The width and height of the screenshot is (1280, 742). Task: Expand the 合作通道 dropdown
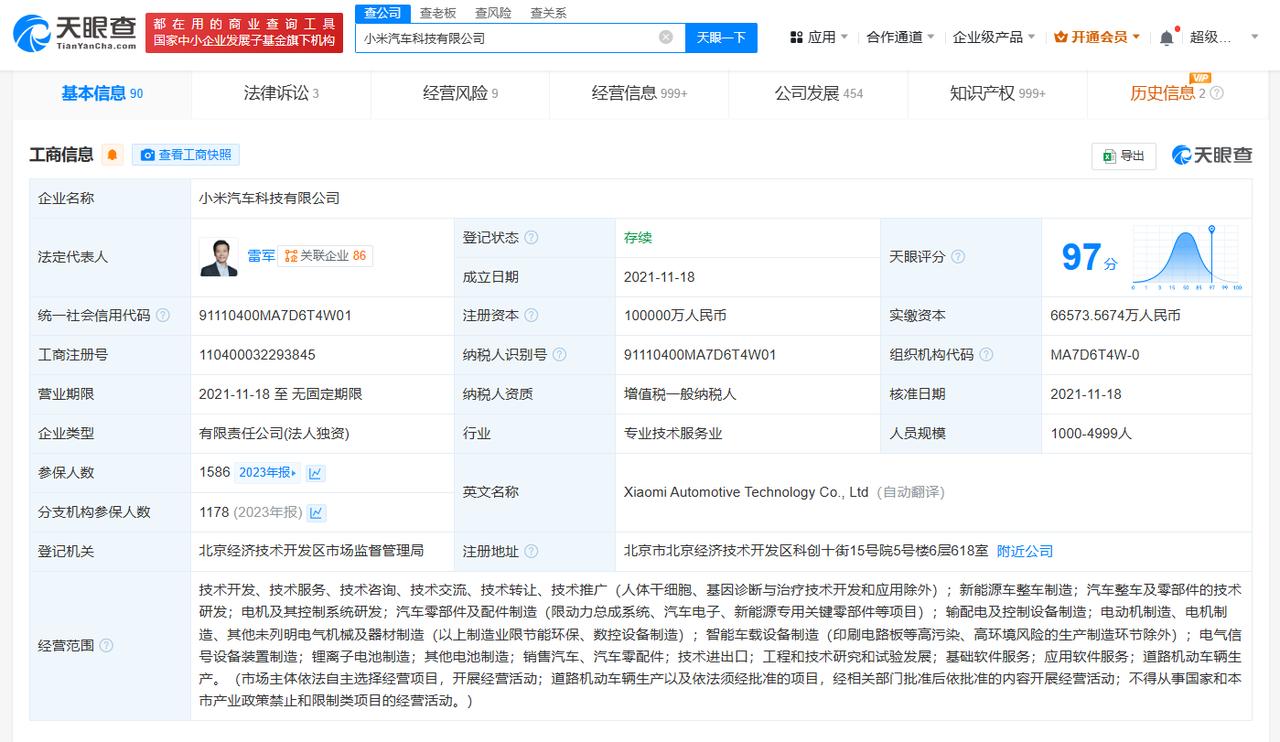pyautogui.click(x=900, y=37)
